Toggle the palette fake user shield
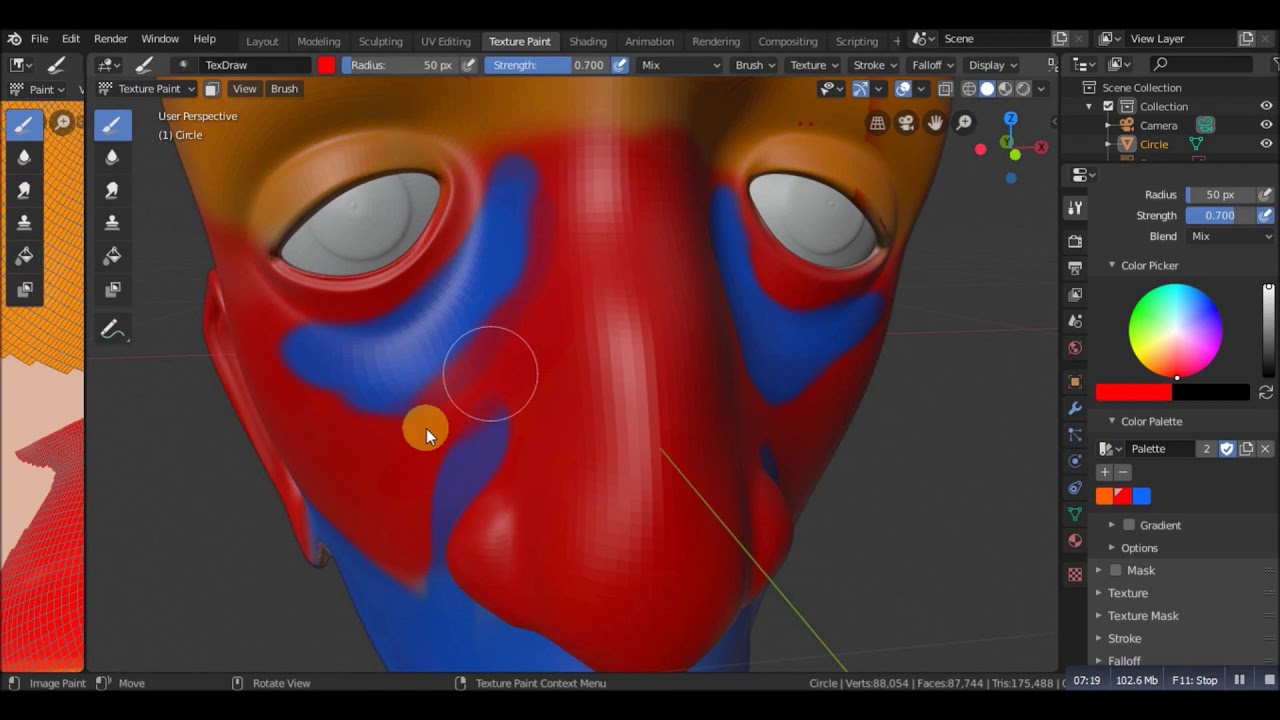Viewport: 1280px width, 720px height. (1227, 449)
